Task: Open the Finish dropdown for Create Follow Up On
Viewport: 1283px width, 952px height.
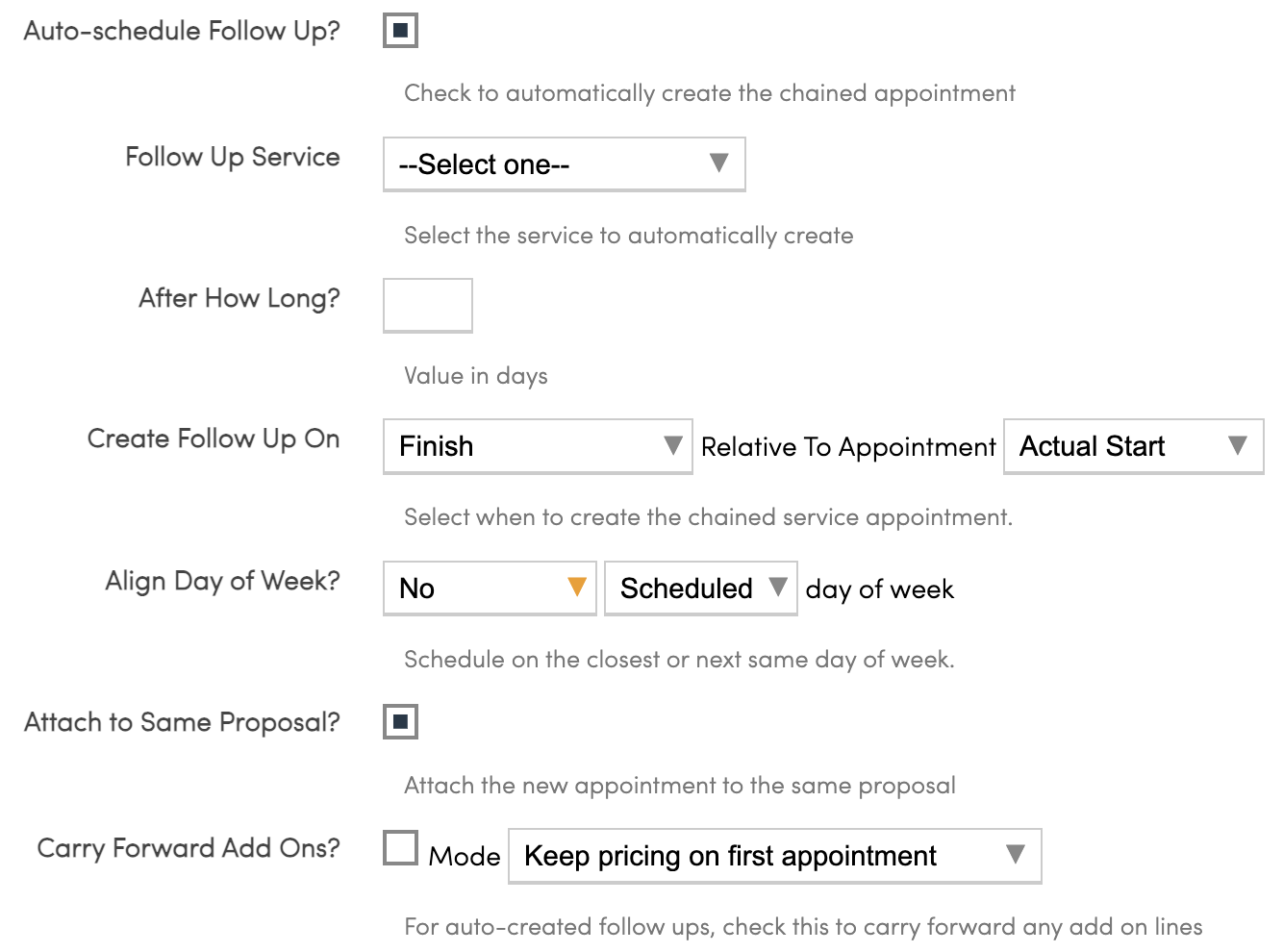Action: coord(537,446)
